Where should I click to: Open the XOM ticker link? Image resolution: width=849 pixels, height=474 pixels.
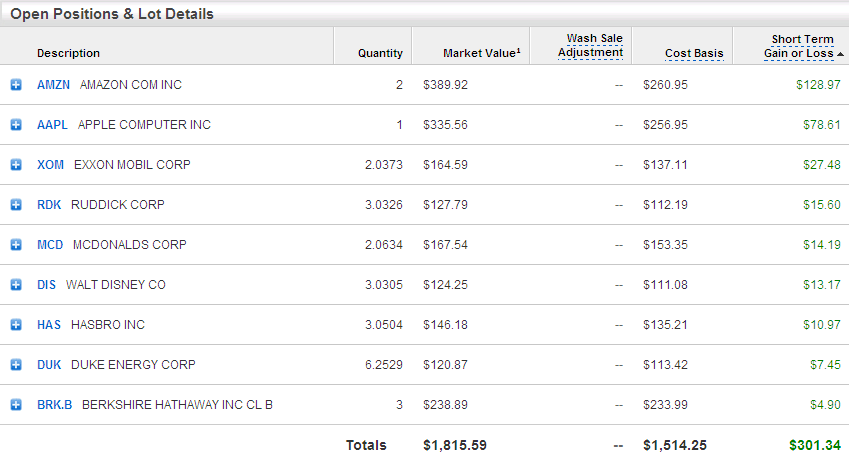[x=50, y=165]
